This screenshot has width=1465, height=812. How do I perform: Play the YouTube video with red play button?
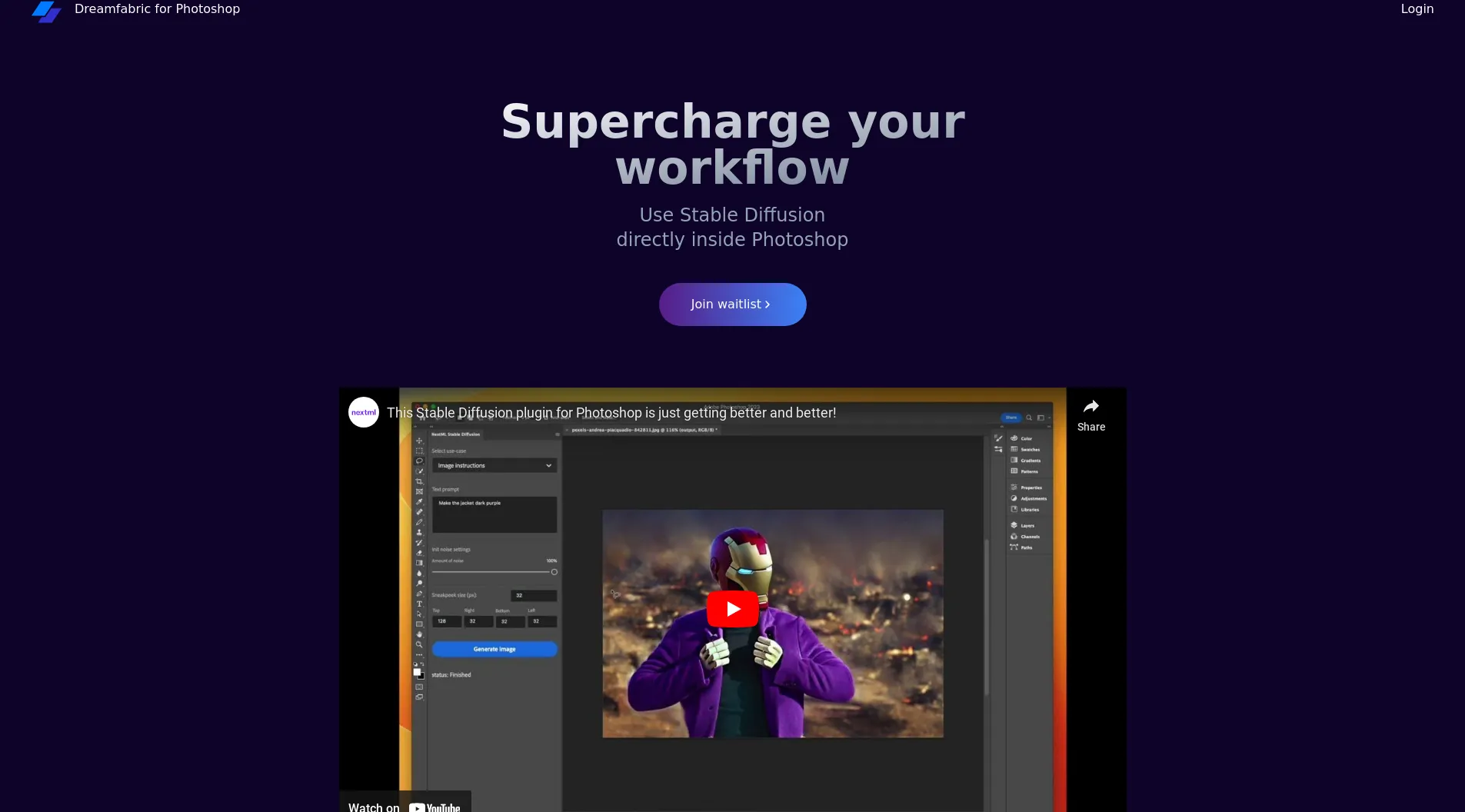click(x=732, y=609)
